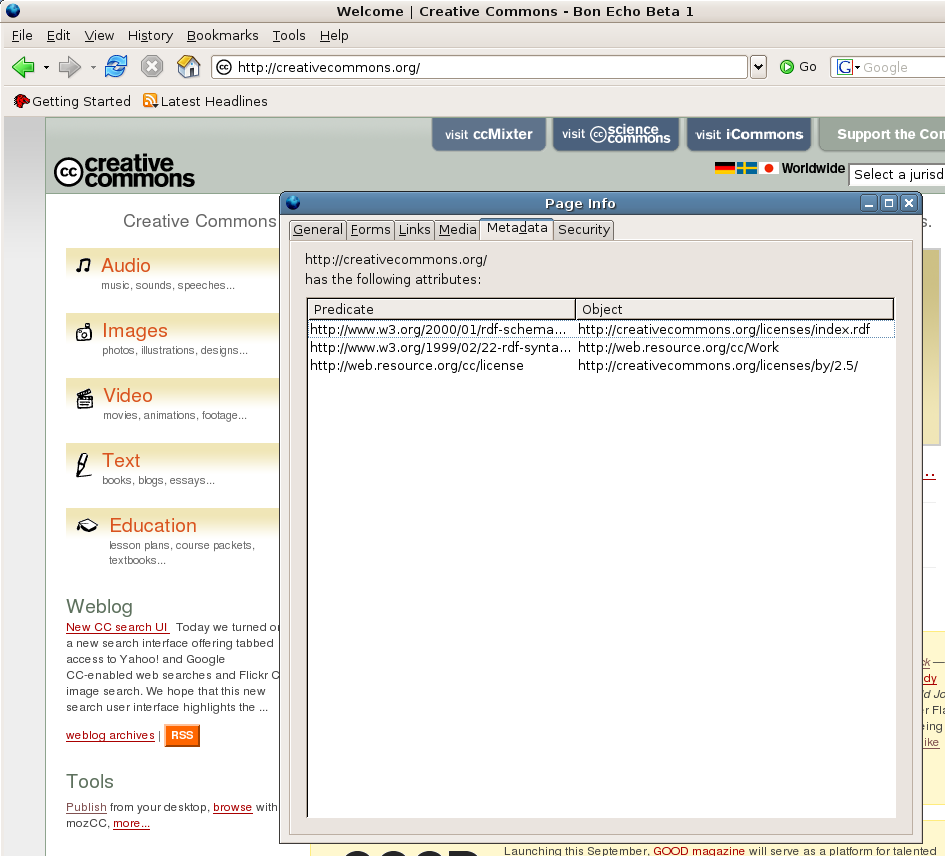Click the address bar URL field
The height and width of the screenshot is (856, 945).
[480, 67]
